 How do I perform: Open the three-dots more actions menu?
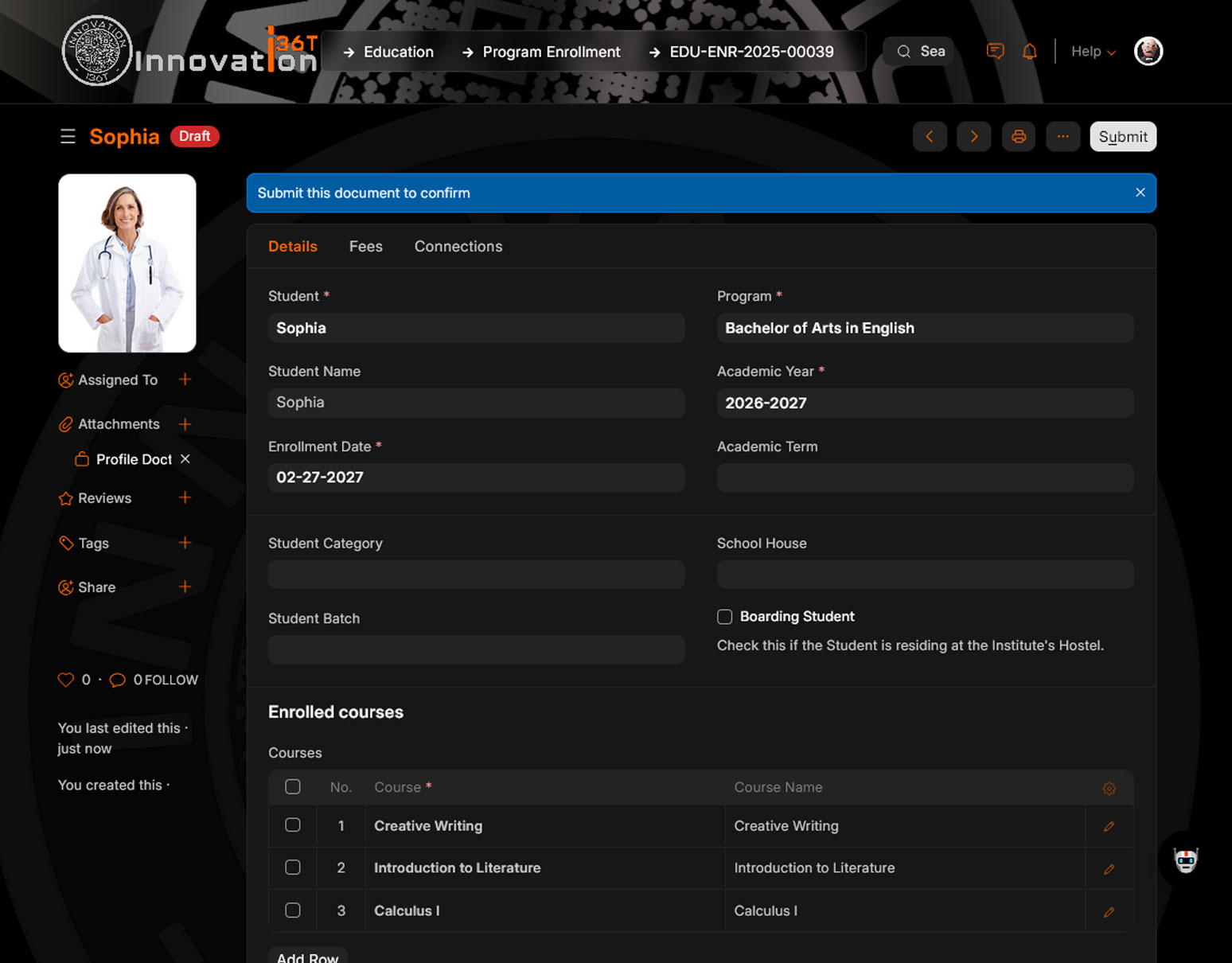(1062, 137)
